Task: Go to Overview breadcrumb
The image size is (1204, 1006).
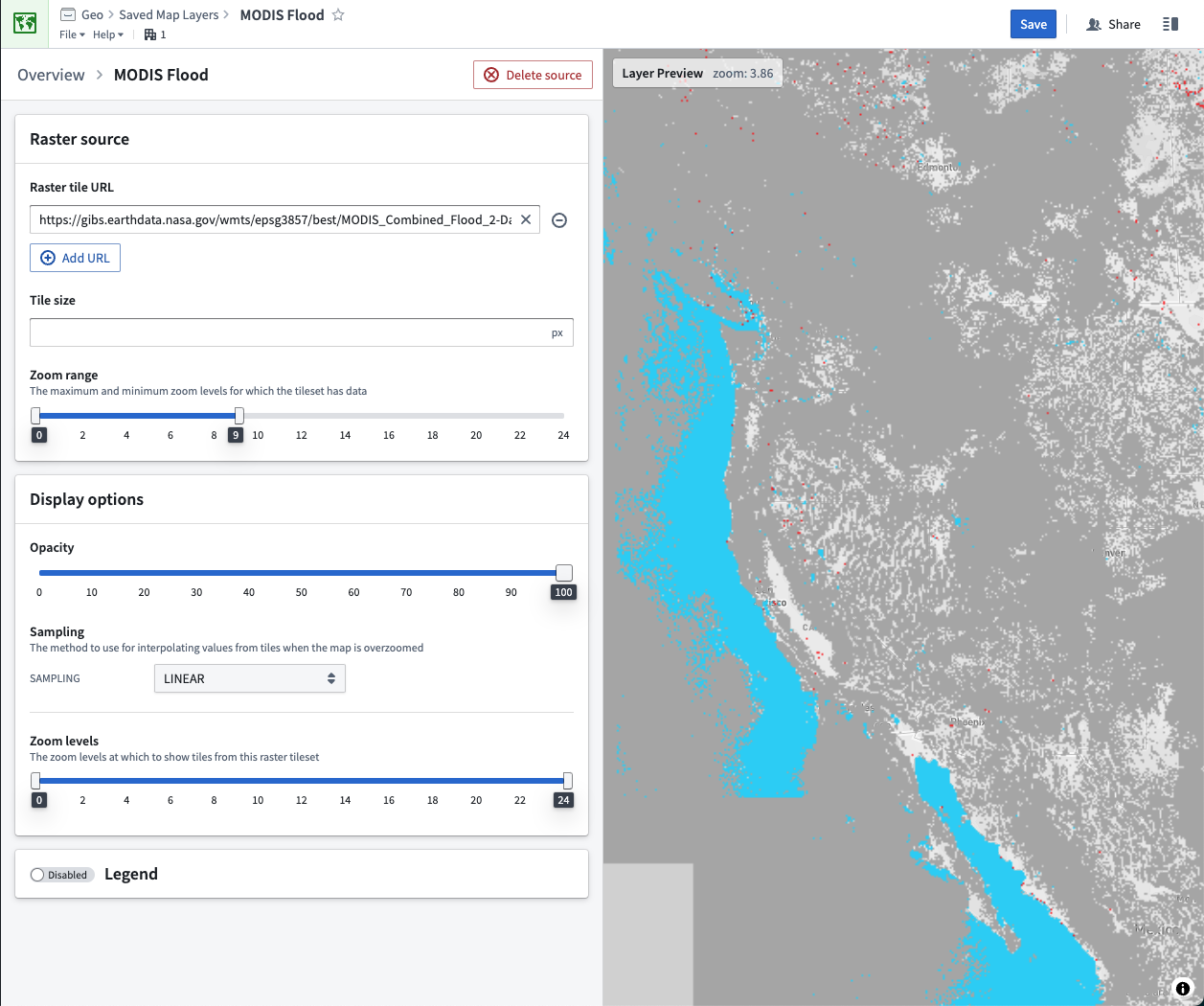Action: (51, 75)
